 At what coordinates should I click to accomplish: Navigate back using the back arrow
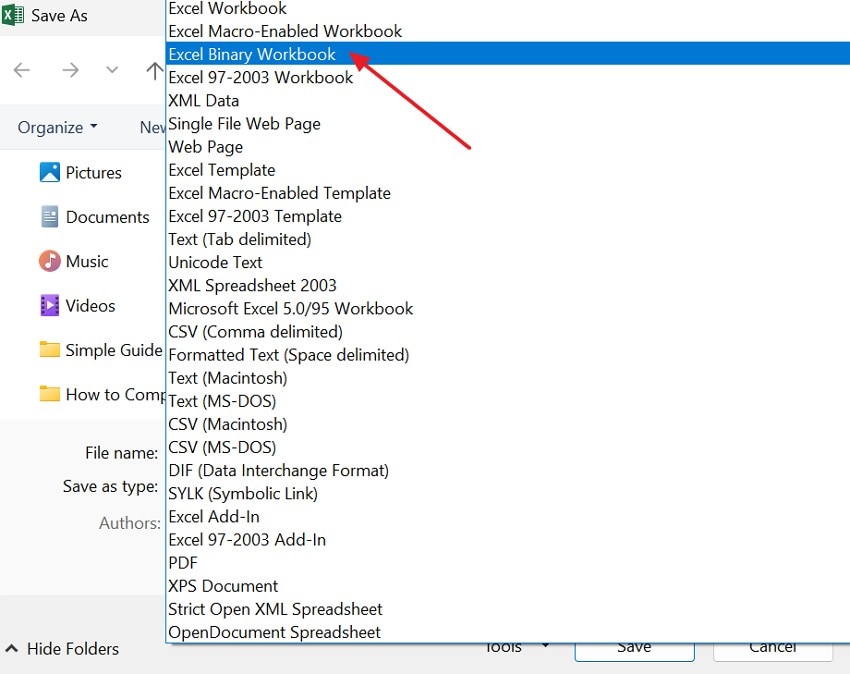coord(22,70)
